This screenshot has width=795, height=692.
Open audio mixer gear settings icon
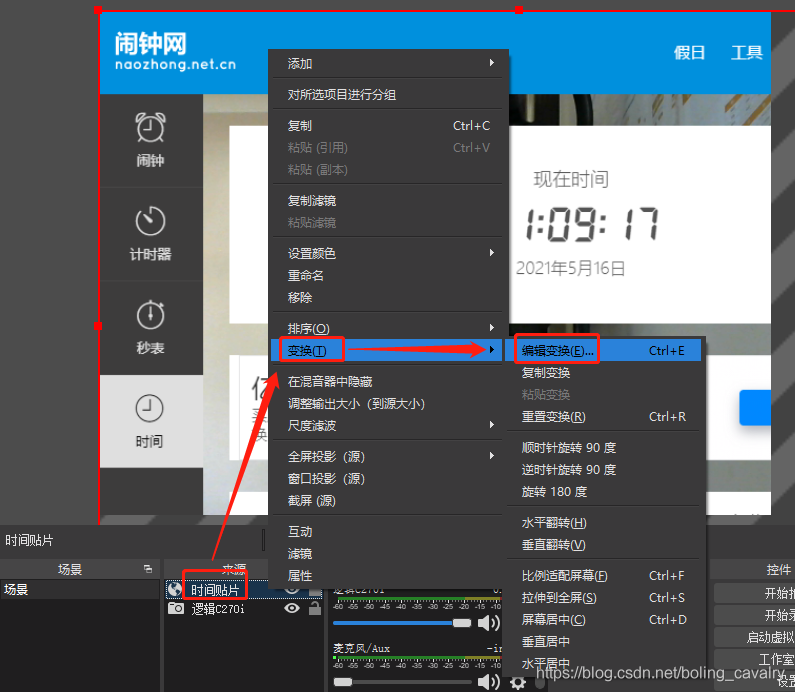[x=518, y=682]
